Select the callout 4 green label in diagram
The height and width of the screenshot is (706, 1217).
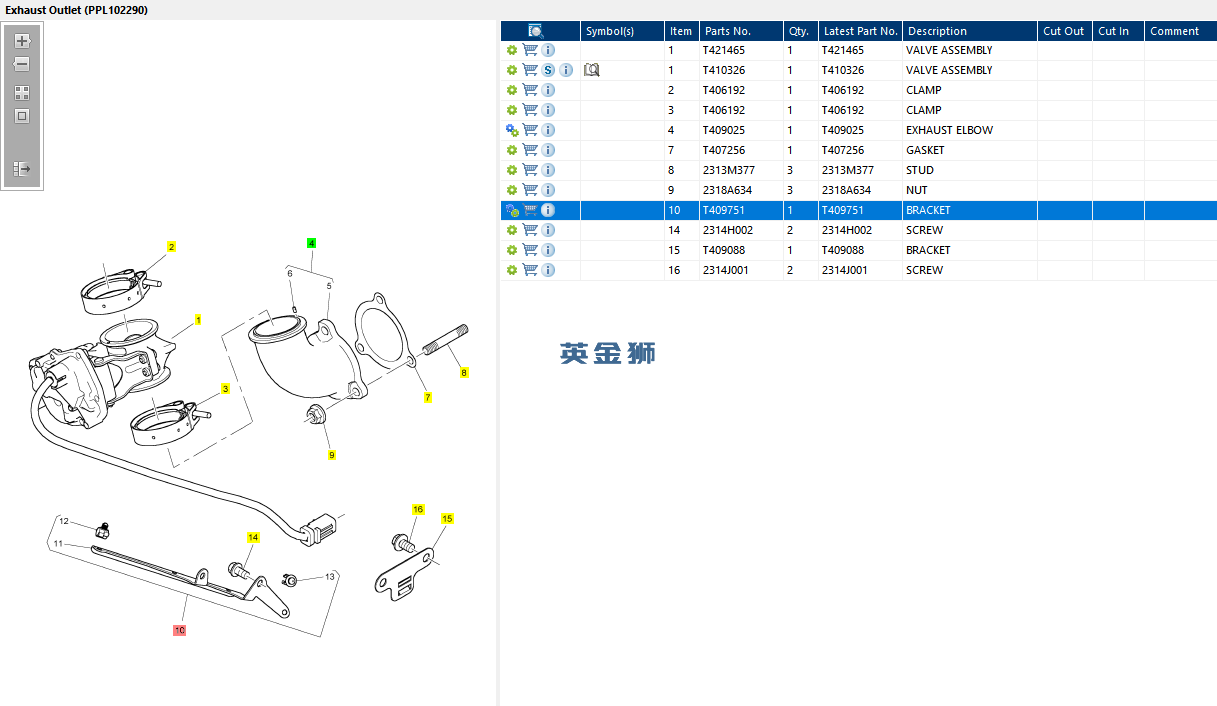pyautogui.click(x=311, y=243)
